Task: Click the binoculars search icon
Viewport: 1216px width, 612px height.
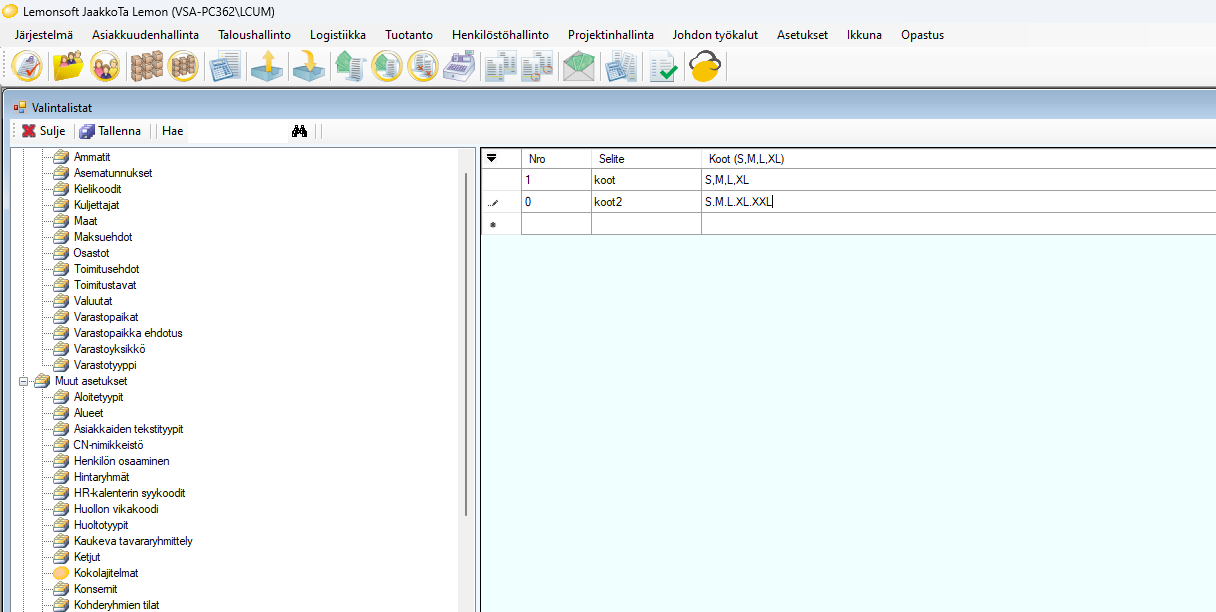Action: point(298,131)
